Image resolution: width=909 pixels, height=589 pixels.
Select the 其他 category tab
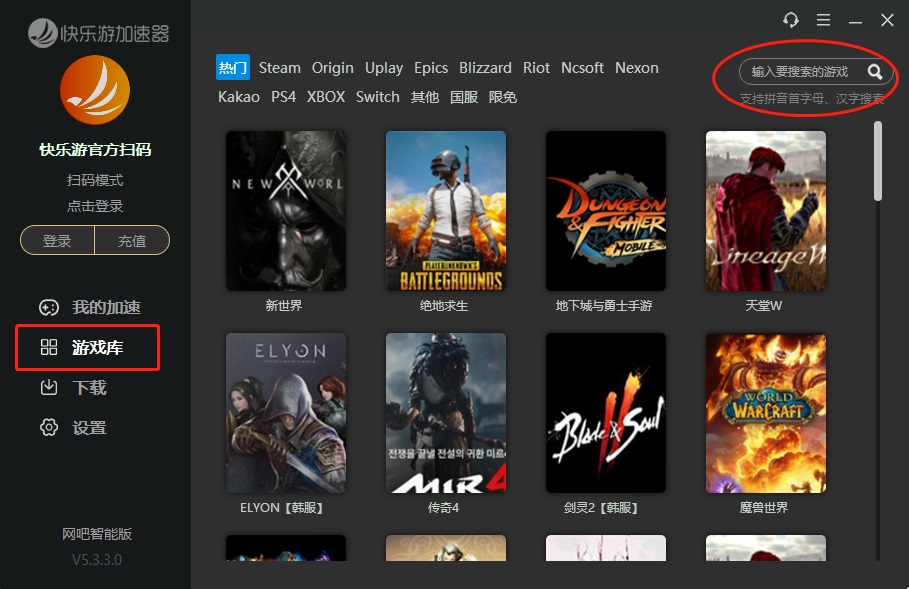[x=424, y=97]
